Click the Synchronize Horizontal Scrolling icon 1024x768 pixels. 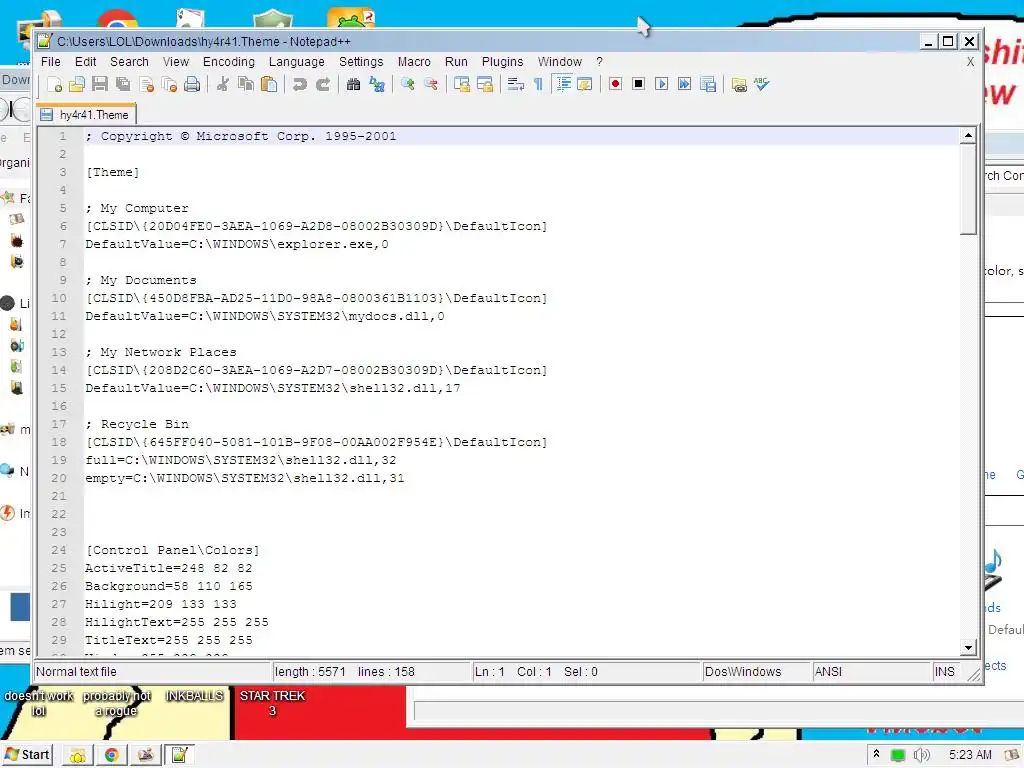(x=485, y=84)
